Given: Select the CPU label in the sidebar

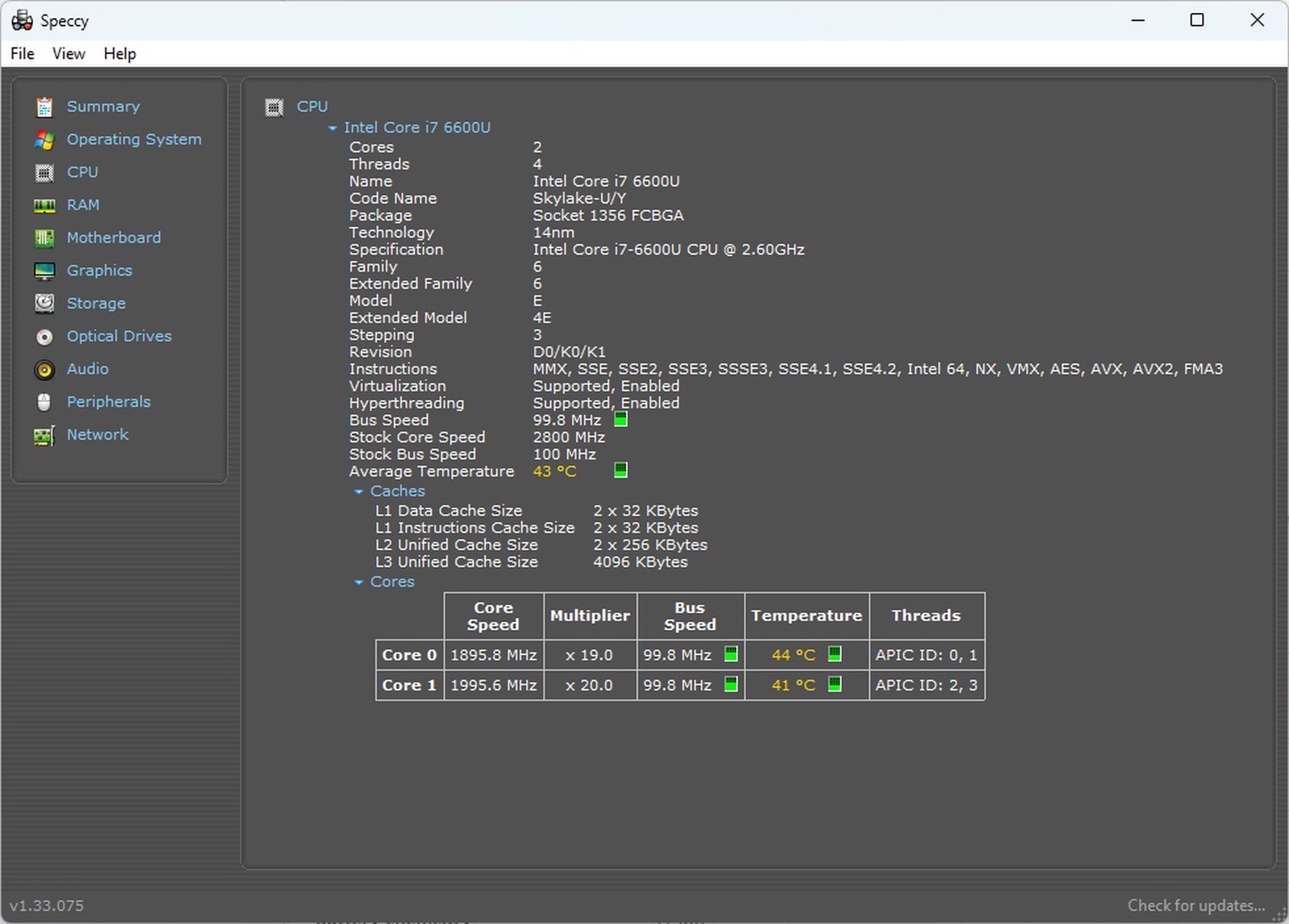Looking at the screenshot, I should click(x=82, y=172).
